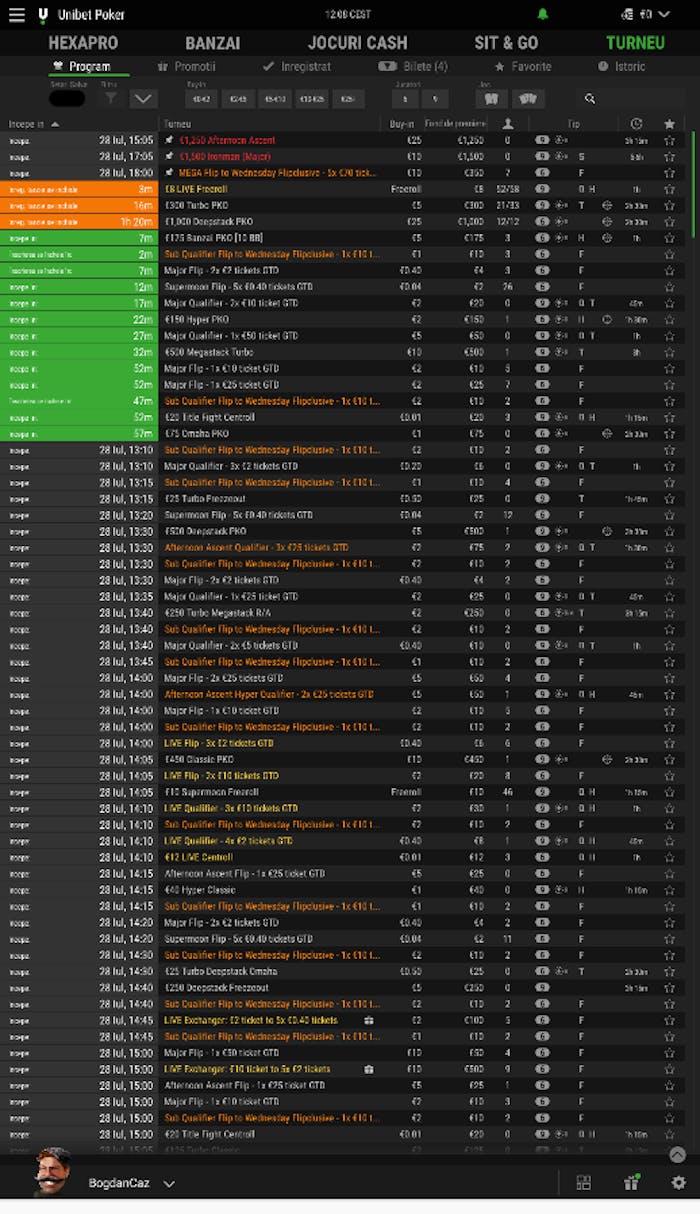The image size is (700, 1214).
Task: Favorite the €6 LIVE Freeroll tournament
Action: [669, 189]
